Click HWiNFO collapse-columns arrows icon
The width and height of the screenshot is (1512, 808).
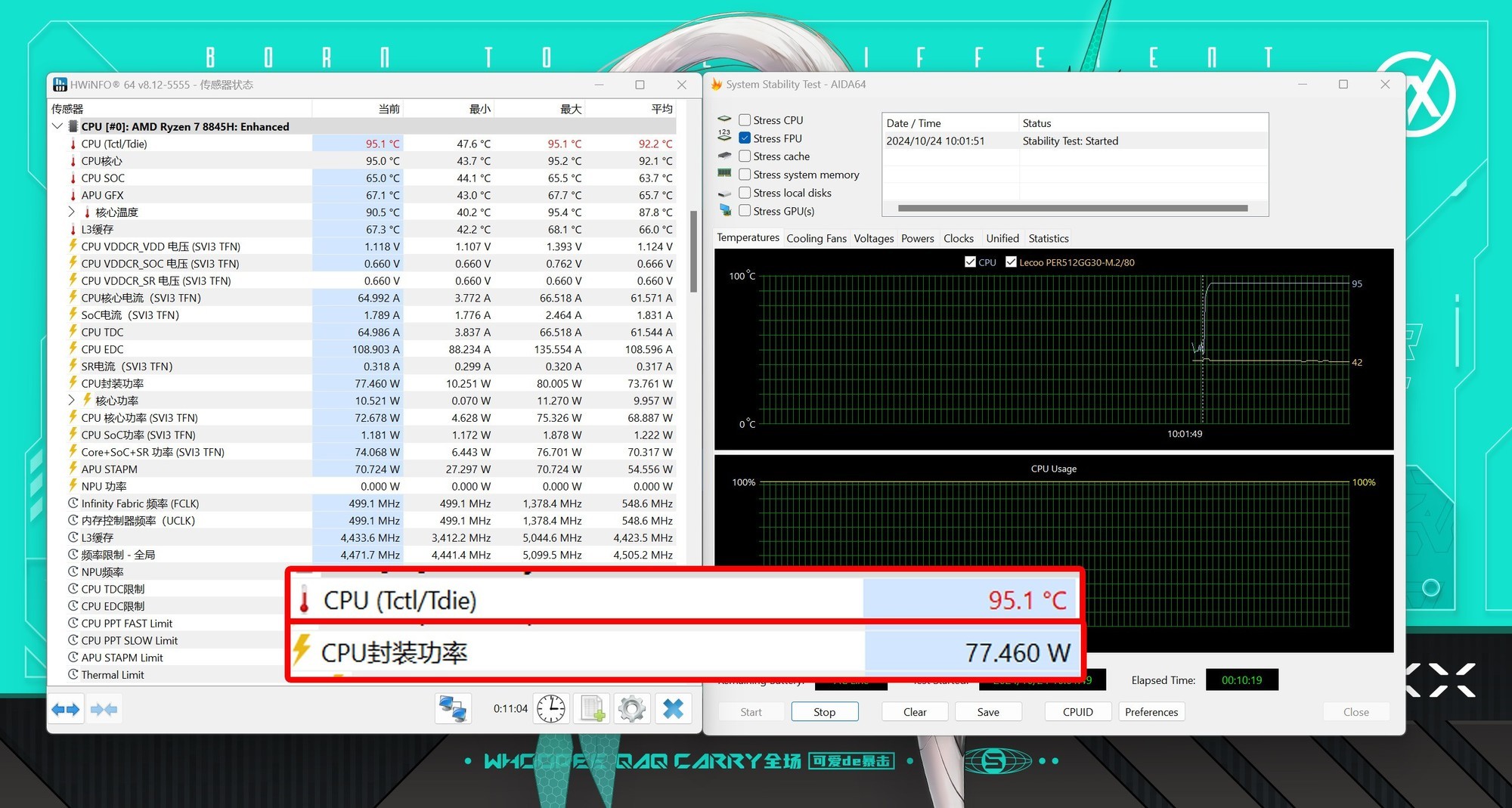104,709
